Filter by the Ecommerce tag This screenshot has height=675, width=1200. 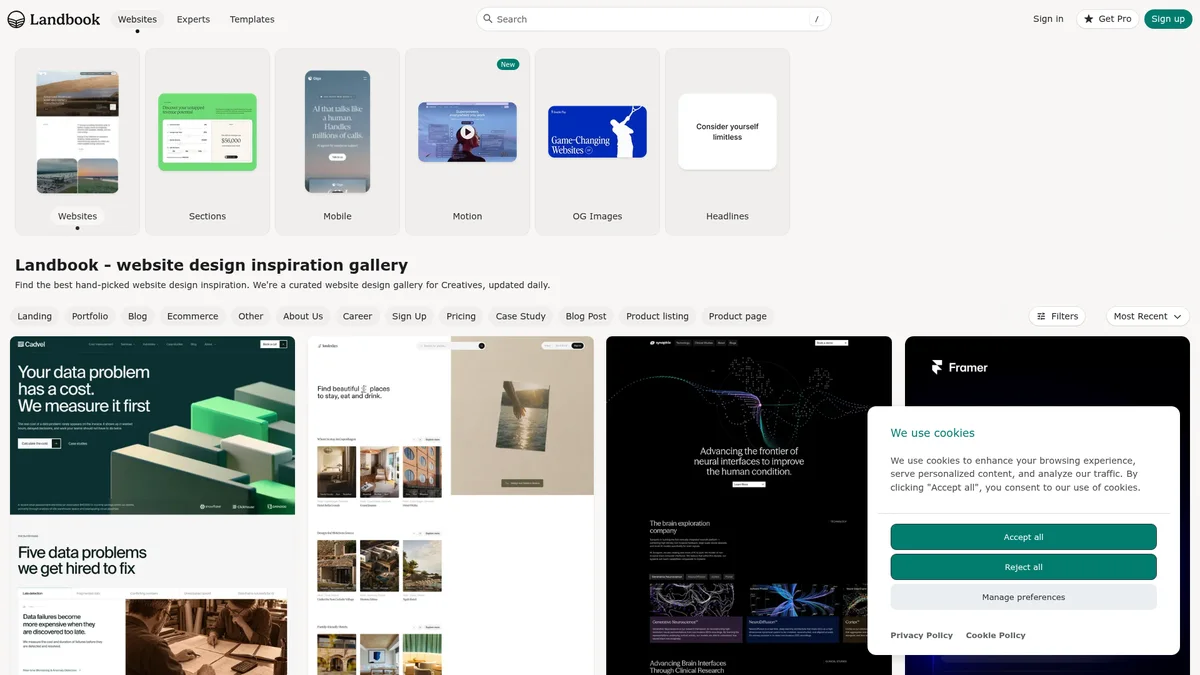click(x=193, y=316)
